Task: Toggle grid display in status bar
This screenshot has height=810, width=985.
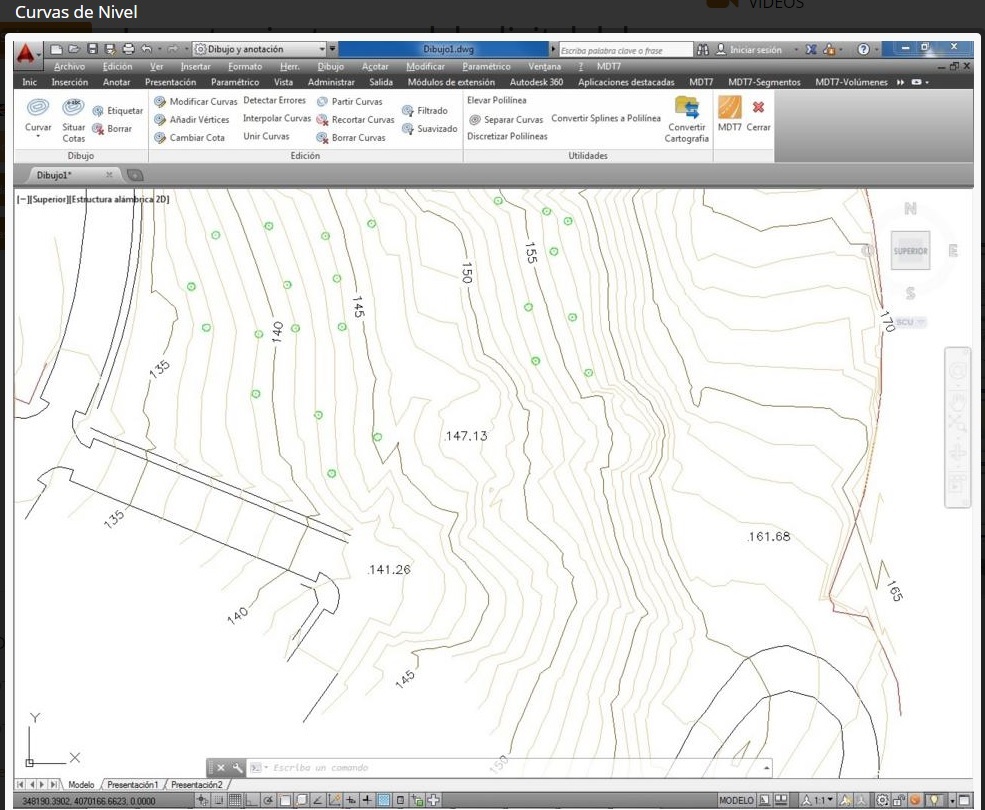Action: tap(235, 800)
